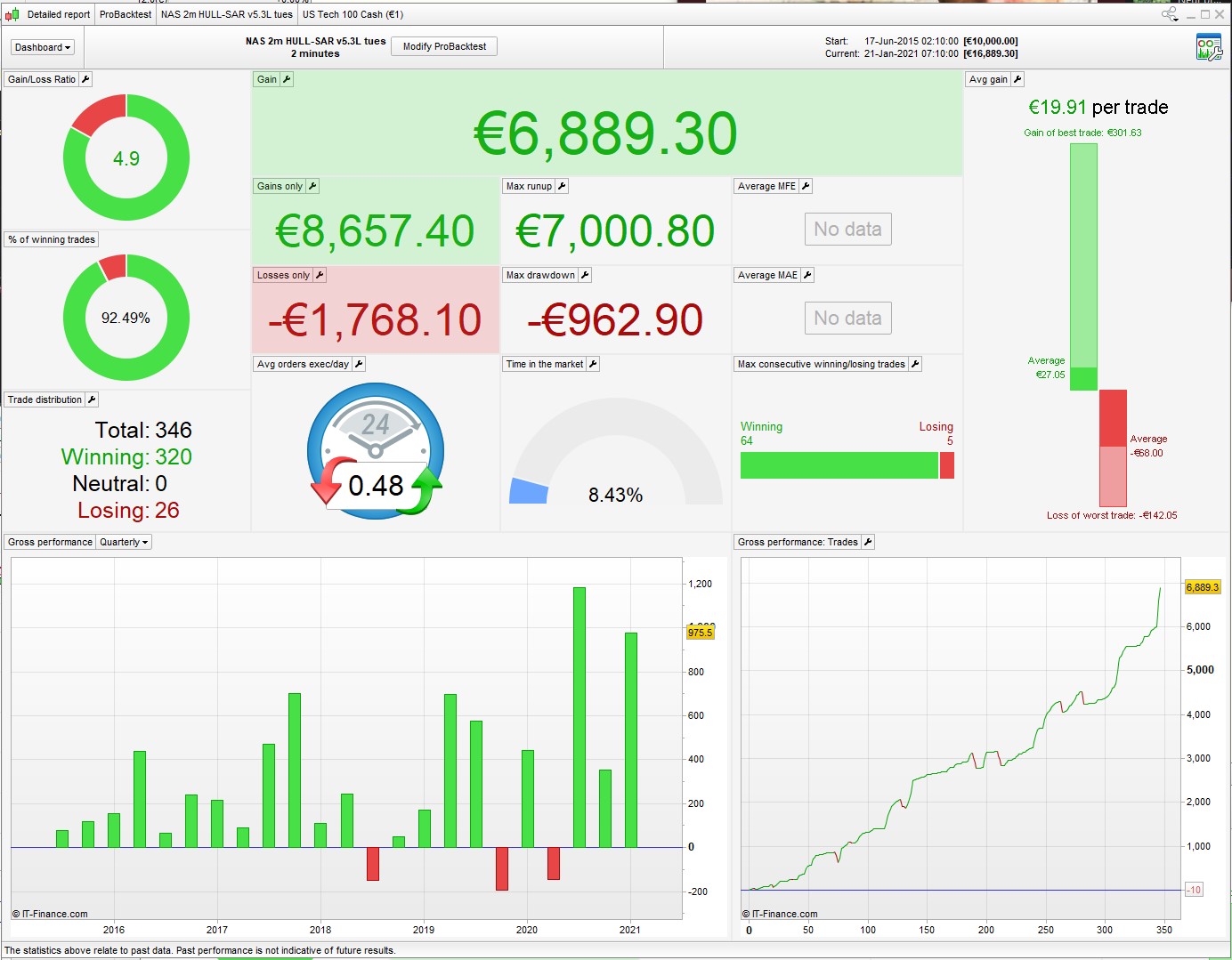Viewport: 1232px width, 960px height.
Task: Click the No data button under Average MAE
Action: tap(847, 319)
